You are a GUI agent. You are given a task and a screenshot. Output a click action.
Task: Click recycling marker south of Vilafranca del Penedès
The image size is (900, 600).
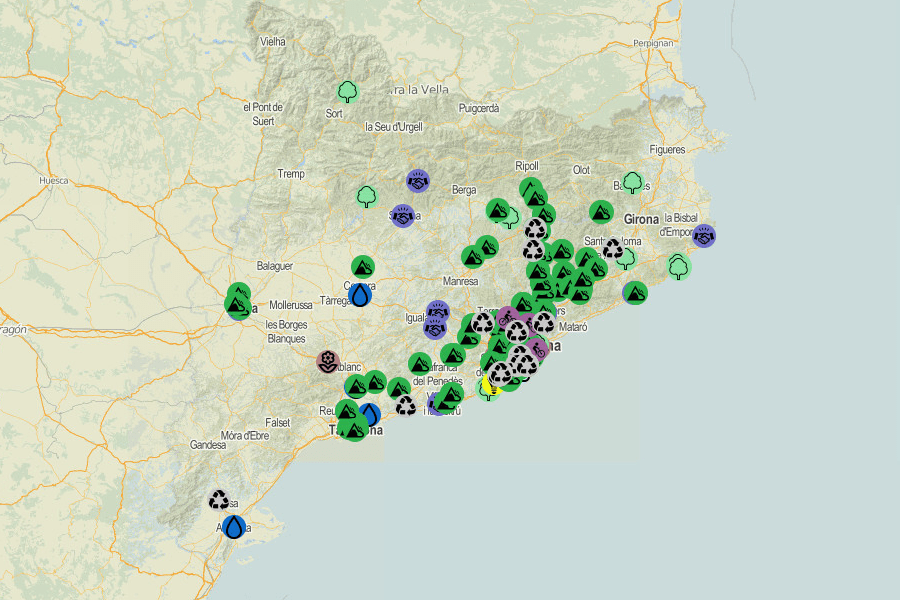tap(405, 405)
